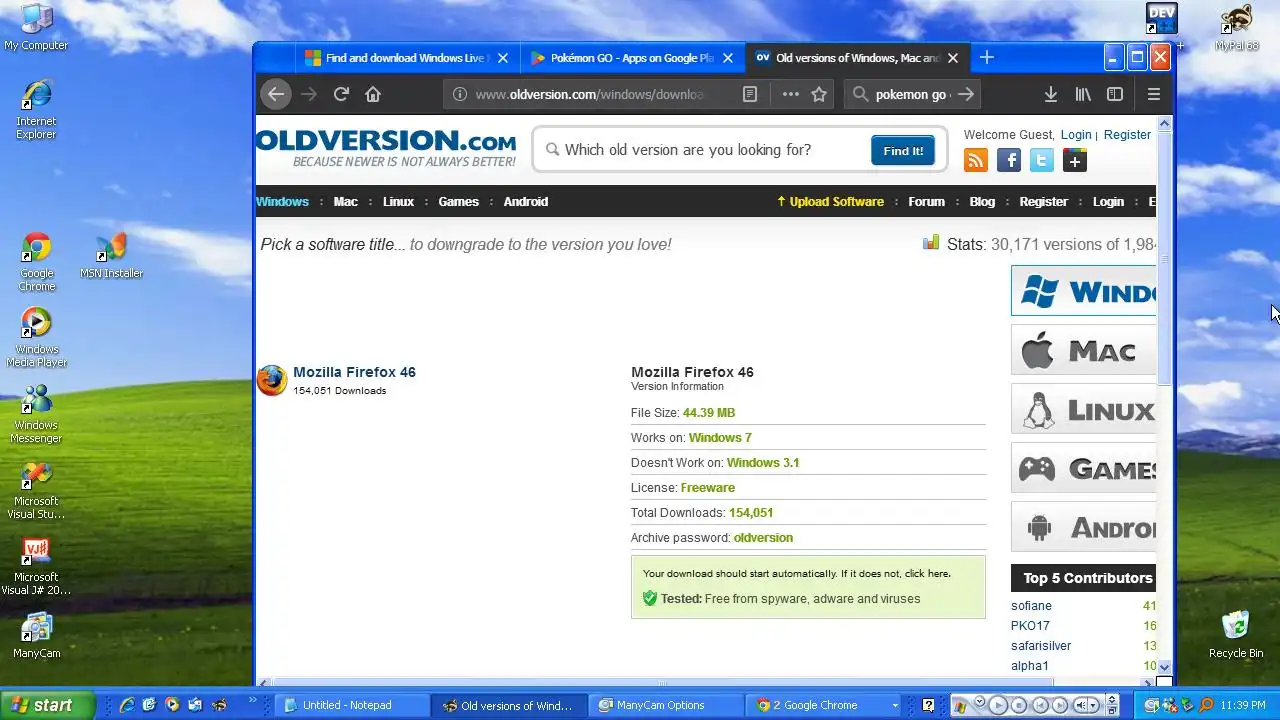Viewport: 1280px width, 720px height.
Task: Open the Mac platform banner
Action: (x=1083, y=350)
